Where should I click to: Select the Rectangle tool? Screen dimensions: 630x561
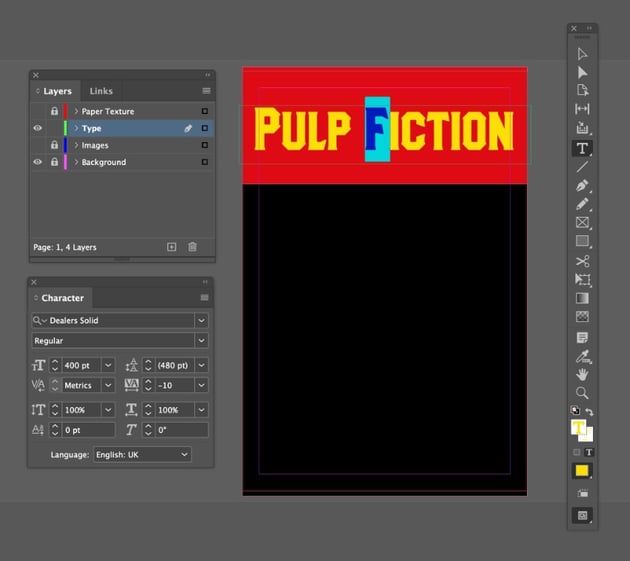coord(582,241)
